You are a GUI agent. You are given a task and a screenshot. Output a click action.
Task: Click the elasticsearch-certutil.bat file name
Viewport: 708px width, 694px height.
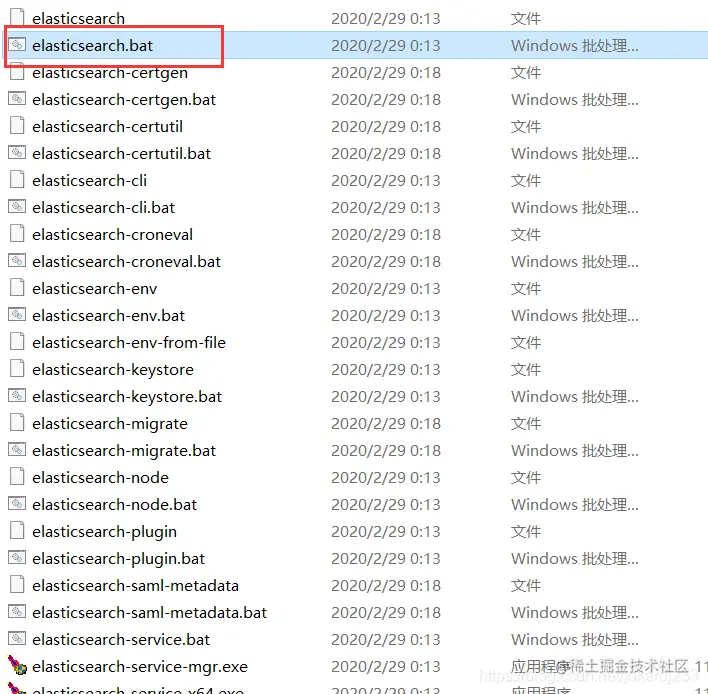(x=121, y=154)
